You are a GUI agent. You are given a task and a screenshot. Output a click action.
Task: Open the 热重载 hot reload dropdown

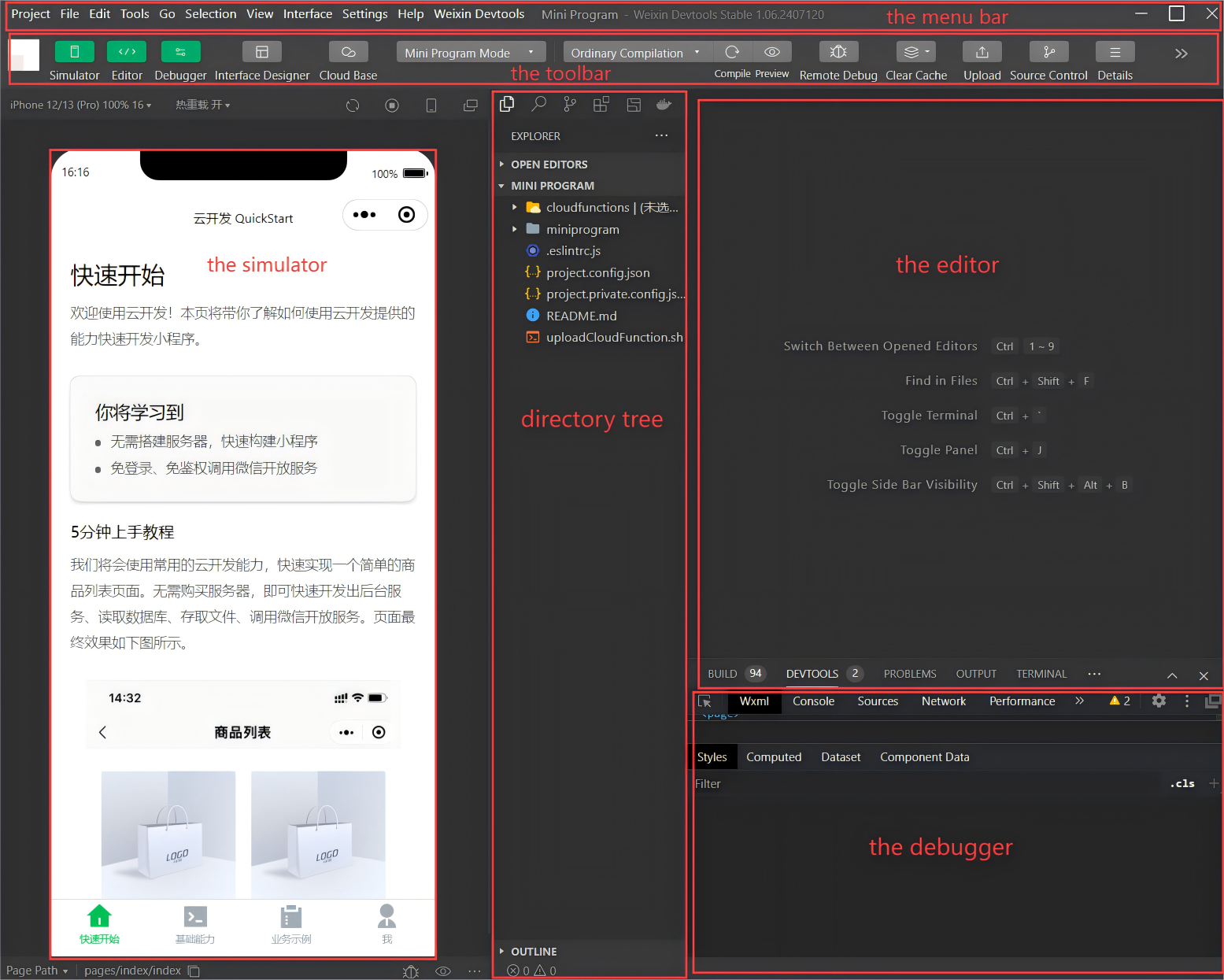(202, 105)
